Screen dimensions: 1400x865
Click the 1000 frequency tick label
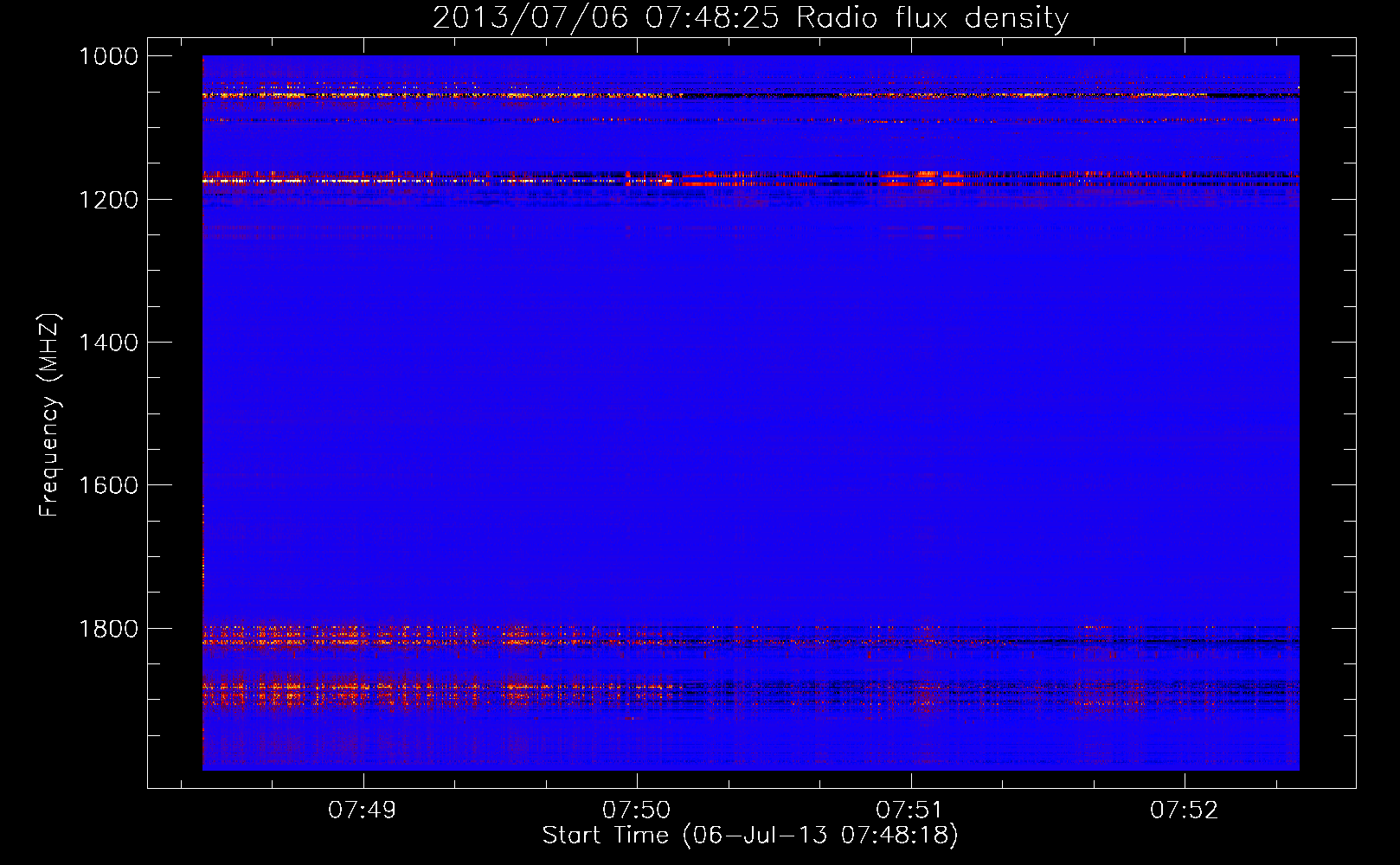click(x=108, y=56)
